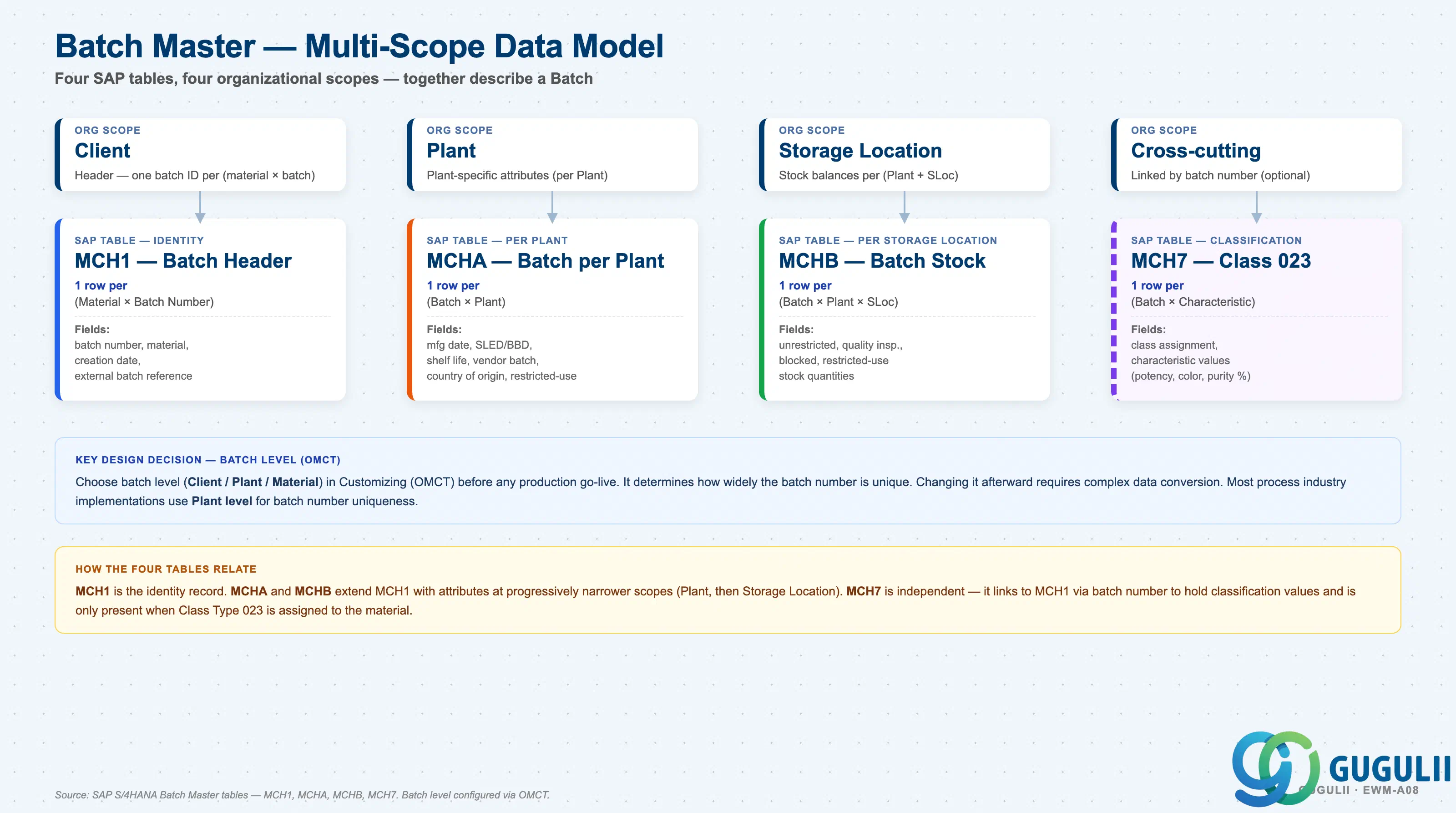Click 'characteristic values' in MCH7 card
This screenshot has width=1456, height=813.
pos(1180,360)
